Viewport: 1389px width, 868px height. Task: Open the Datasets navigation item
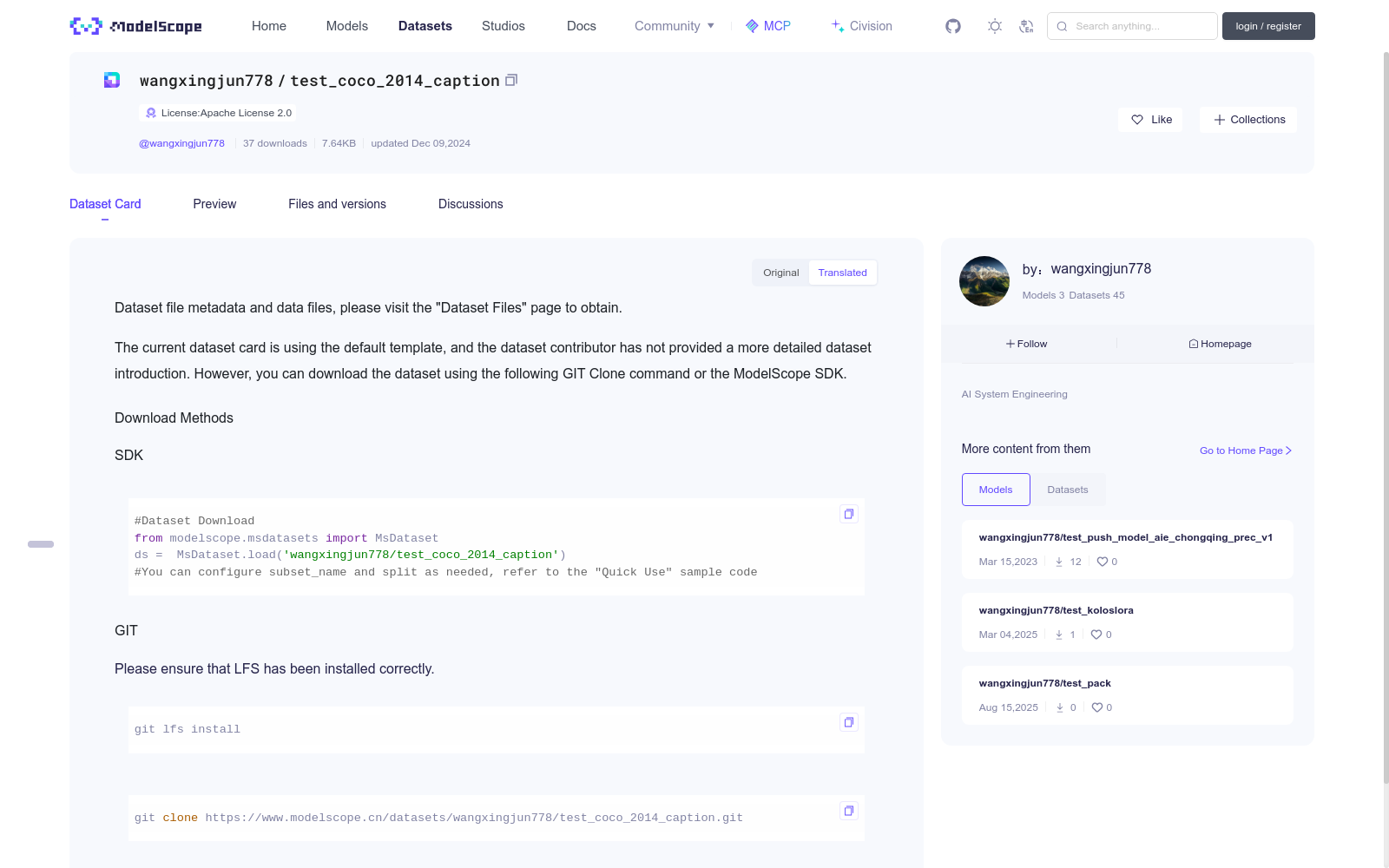425,26
